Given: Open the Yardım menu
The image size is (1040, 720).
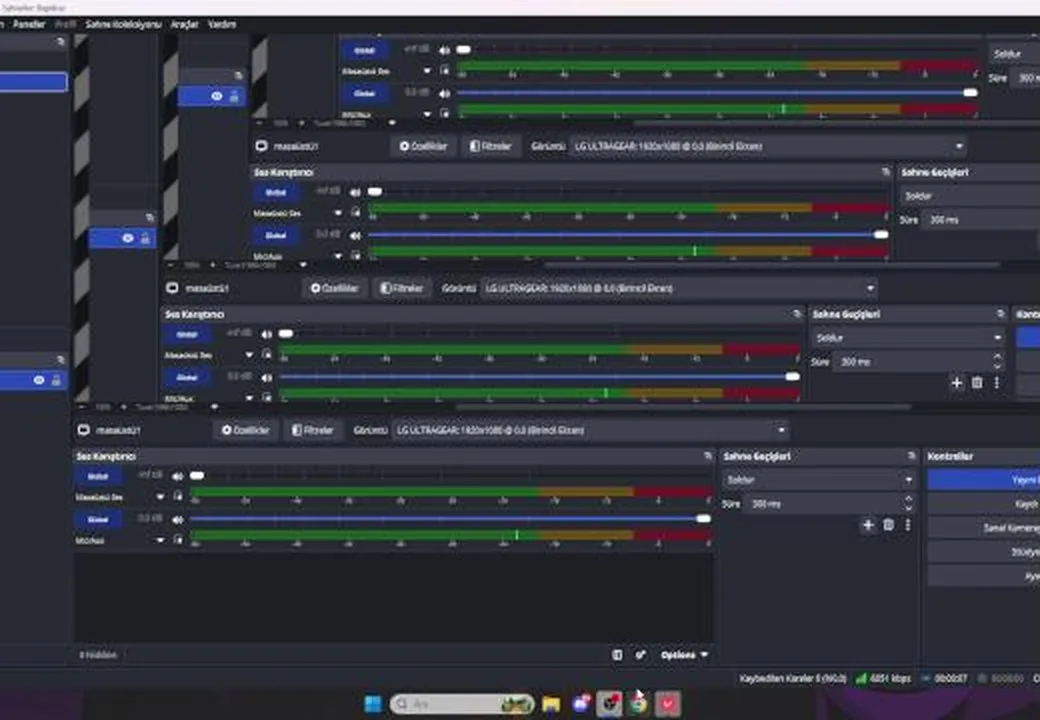Looking at the screenshot, I should pos(222,25).
